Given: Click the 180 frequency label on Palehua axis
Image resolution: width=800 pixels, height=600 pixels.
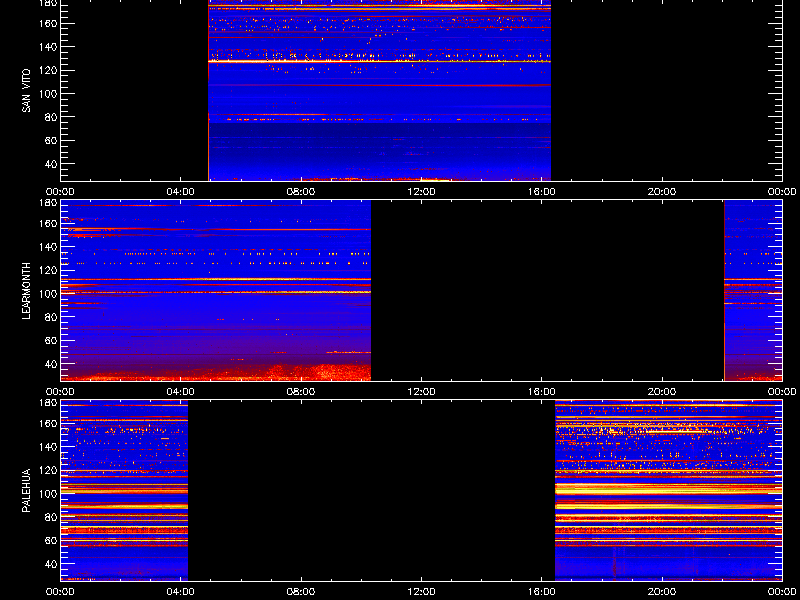Looking at the screenshot, I should [x=48, y=402].
